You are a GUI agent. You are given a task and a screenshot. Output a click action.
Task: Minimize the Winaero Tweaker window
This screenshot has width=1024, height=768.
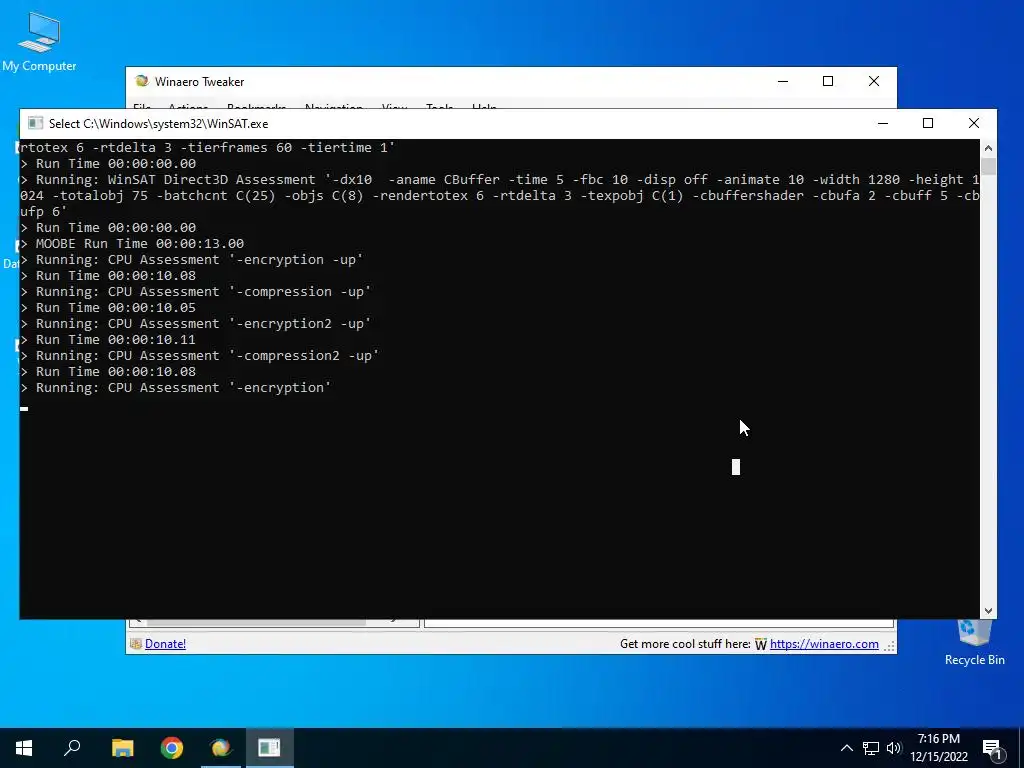783,81
